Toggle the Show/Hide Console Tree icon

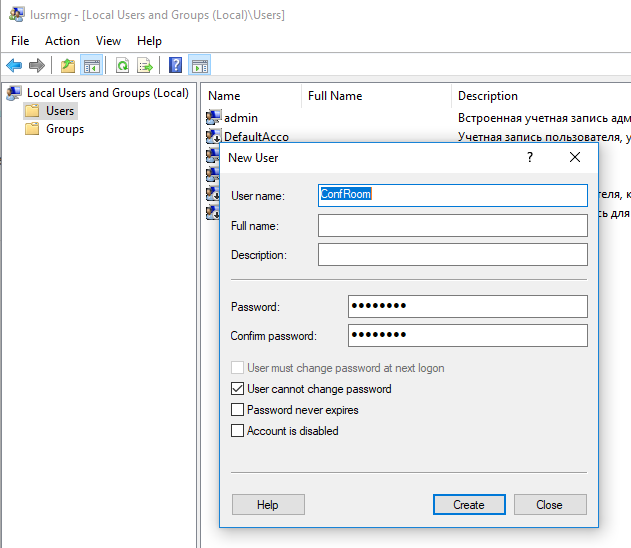(x=92, y=65)
